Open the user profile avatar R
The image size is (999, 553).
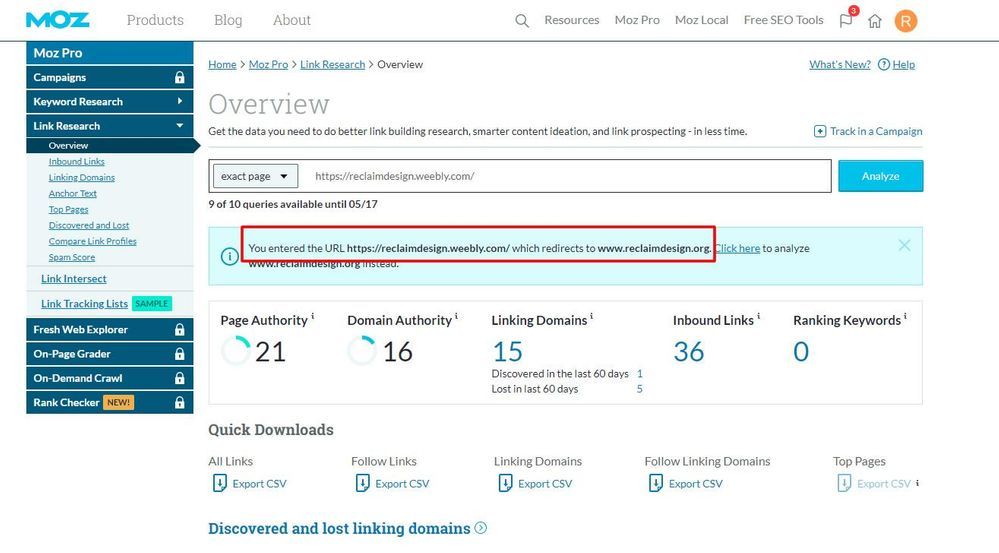tap(905, 20)
